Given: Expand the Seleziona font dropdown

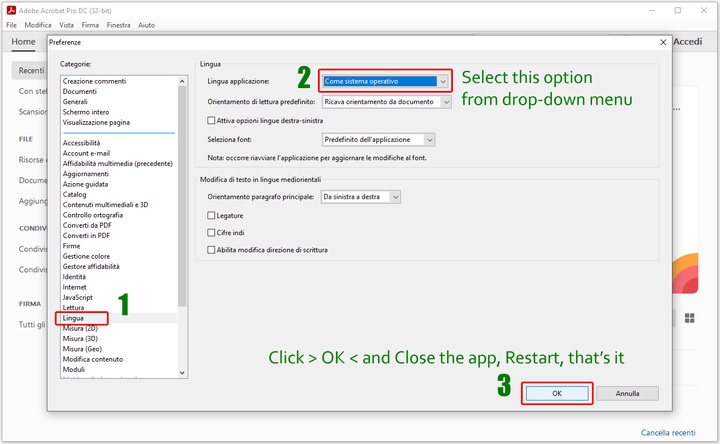Looking at the screenshot, I should [x=378, y=140].
